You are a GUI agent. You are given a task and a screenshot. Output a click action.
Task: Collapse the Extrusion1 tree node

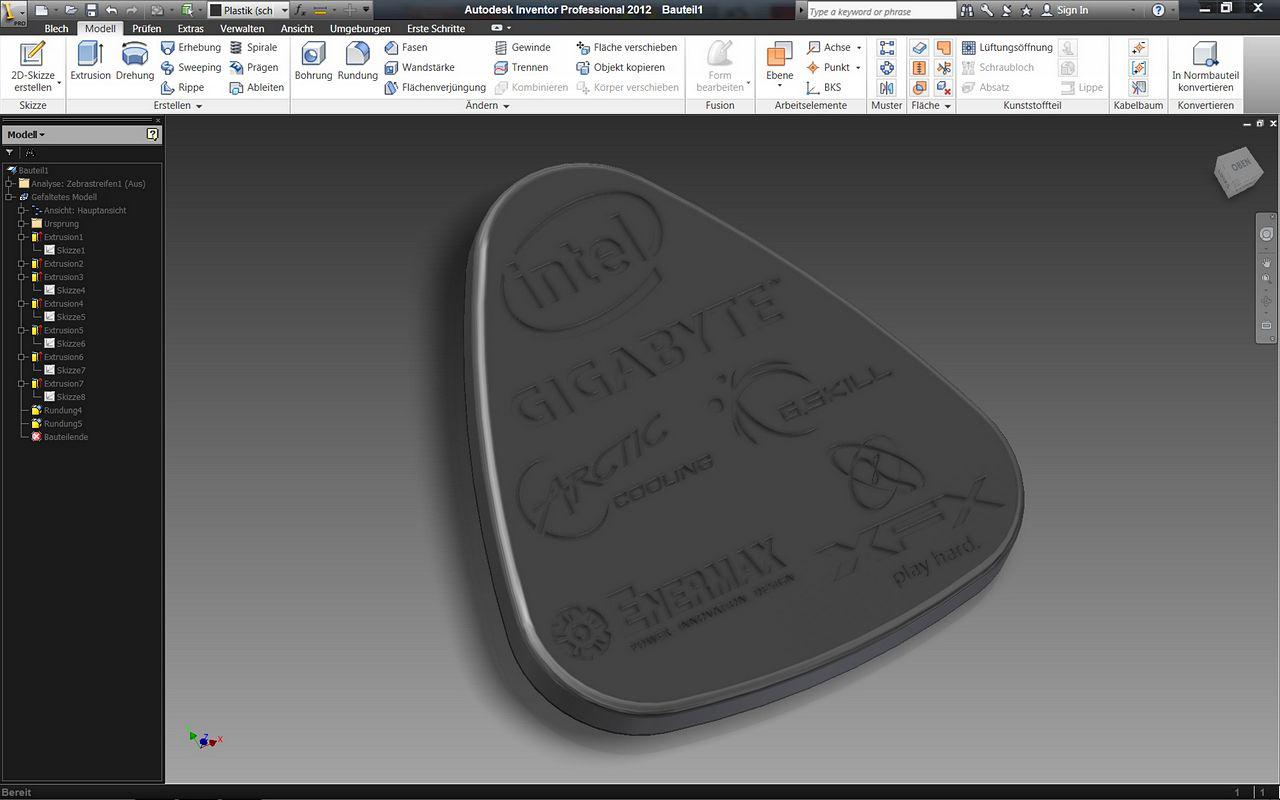[x=22, y=237]
